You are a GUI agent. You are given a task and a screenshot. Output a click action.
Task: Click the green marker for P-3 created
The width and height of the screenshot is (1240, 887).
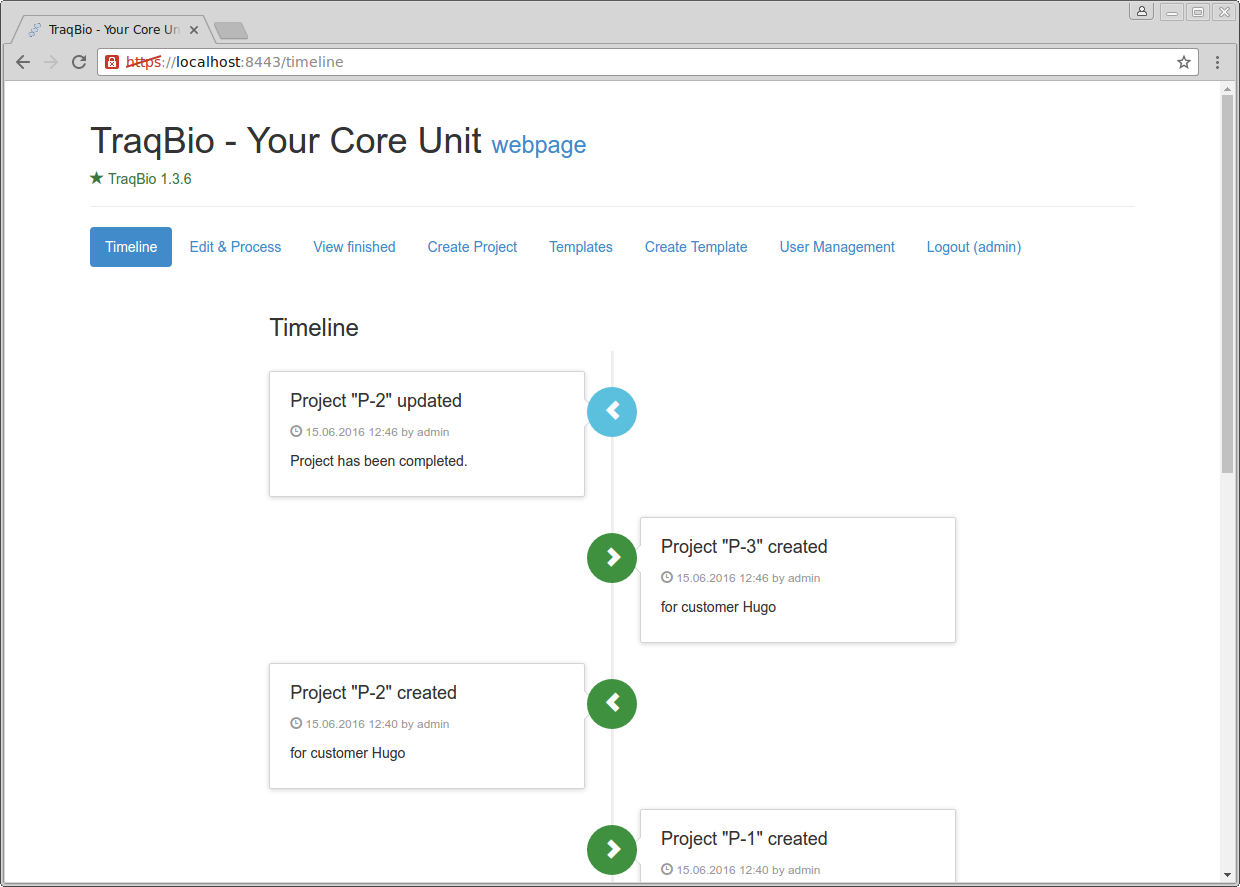(x=612, y=557)
